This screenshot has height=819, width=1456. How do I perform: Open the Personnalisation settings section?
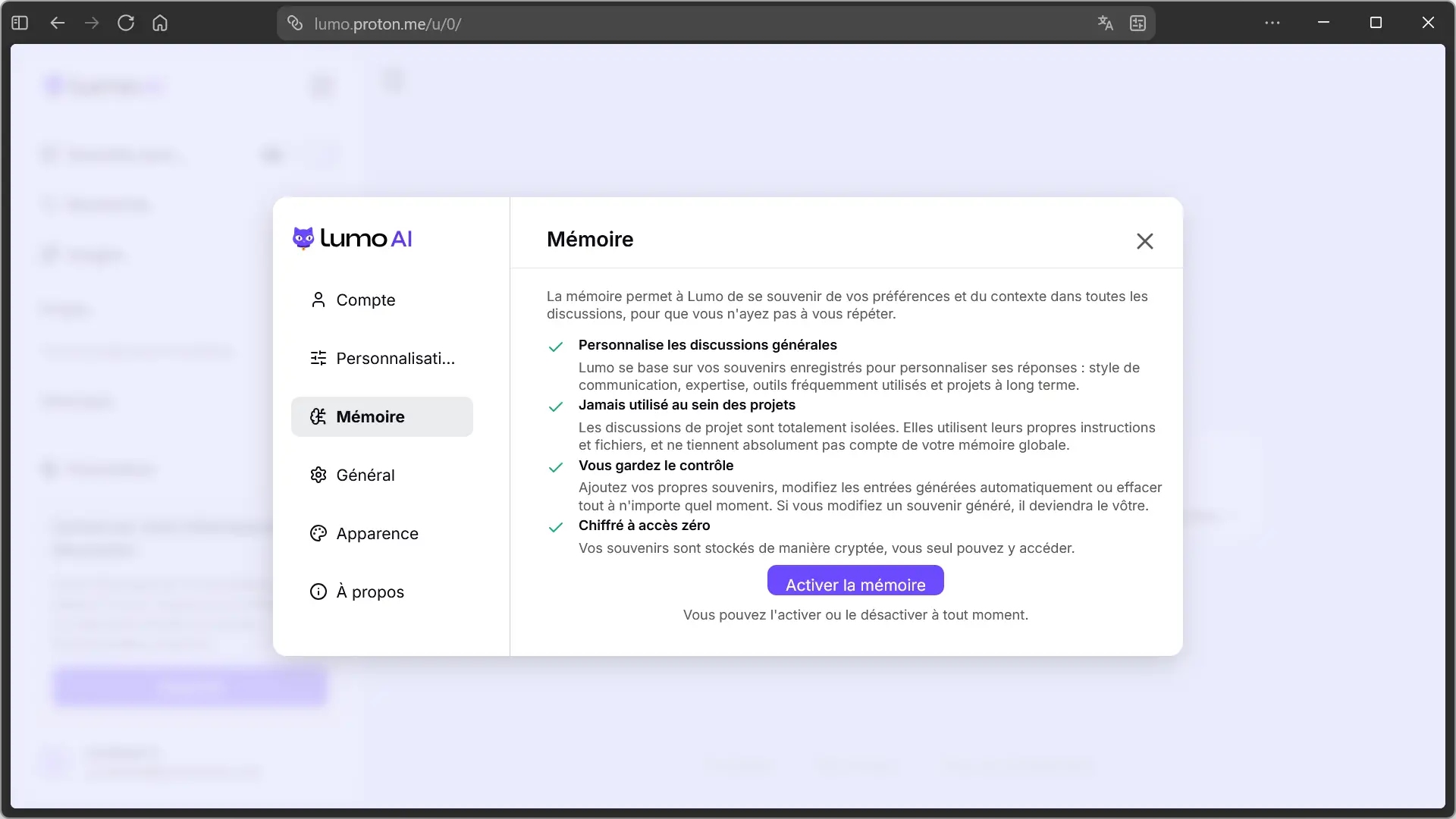click(x=381, y=358)
